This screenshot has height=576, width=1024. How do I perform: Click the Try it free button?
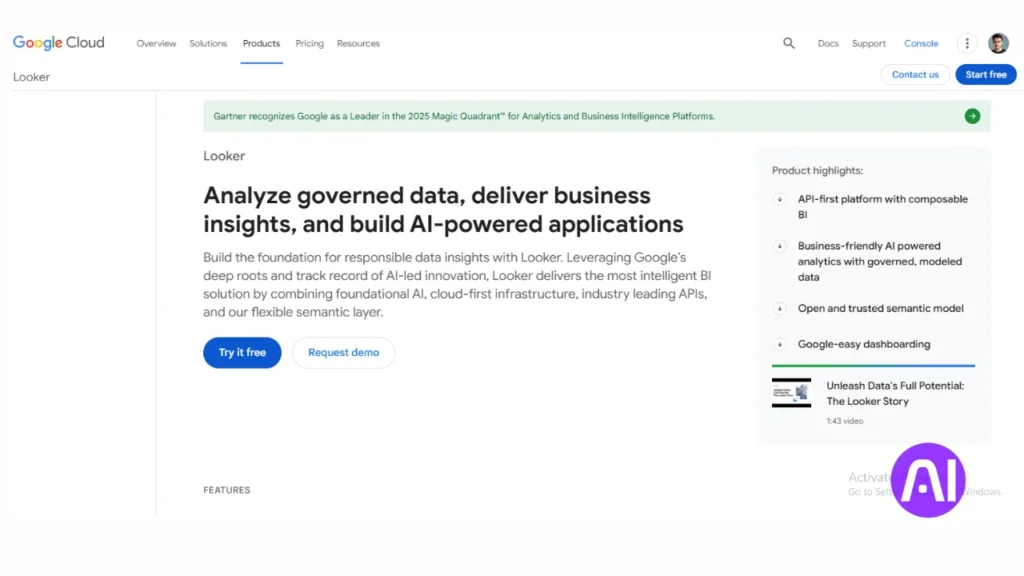241,352
